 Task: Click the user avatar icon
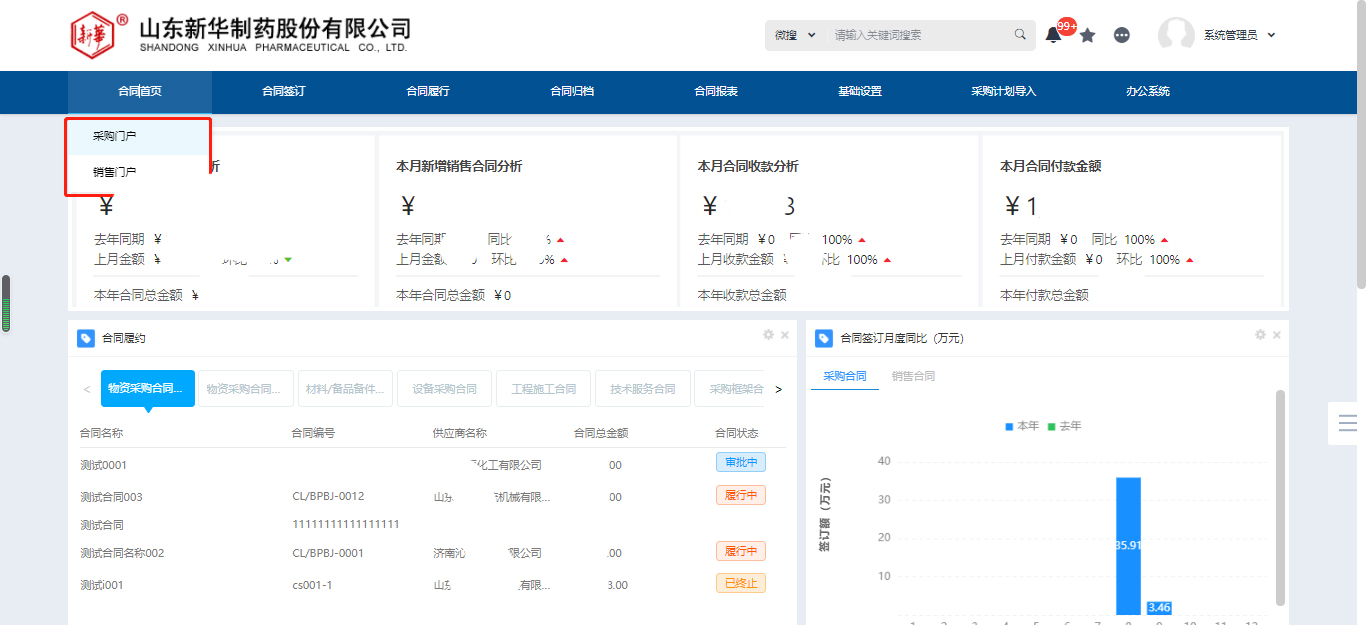tap(1176, 35)
